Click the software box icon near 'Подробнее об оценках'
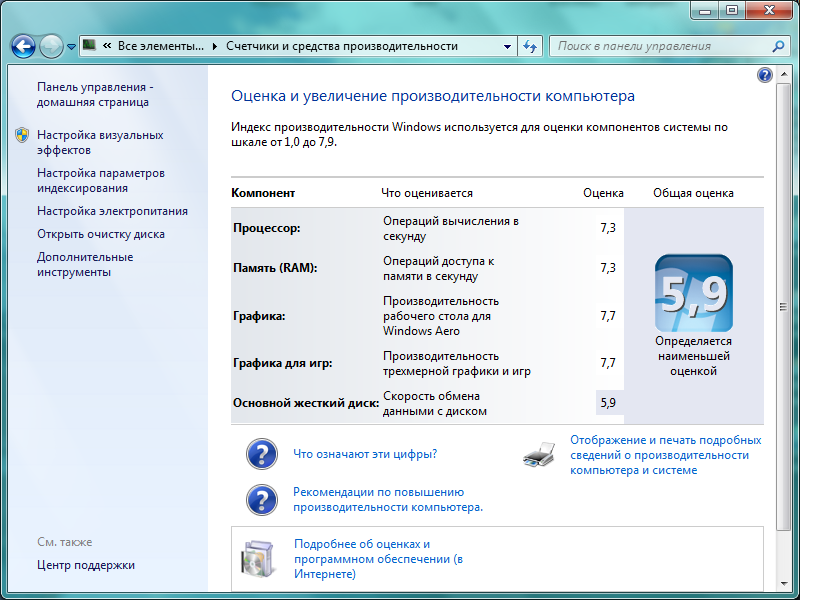The image size is (819, 600). (257, 560)
